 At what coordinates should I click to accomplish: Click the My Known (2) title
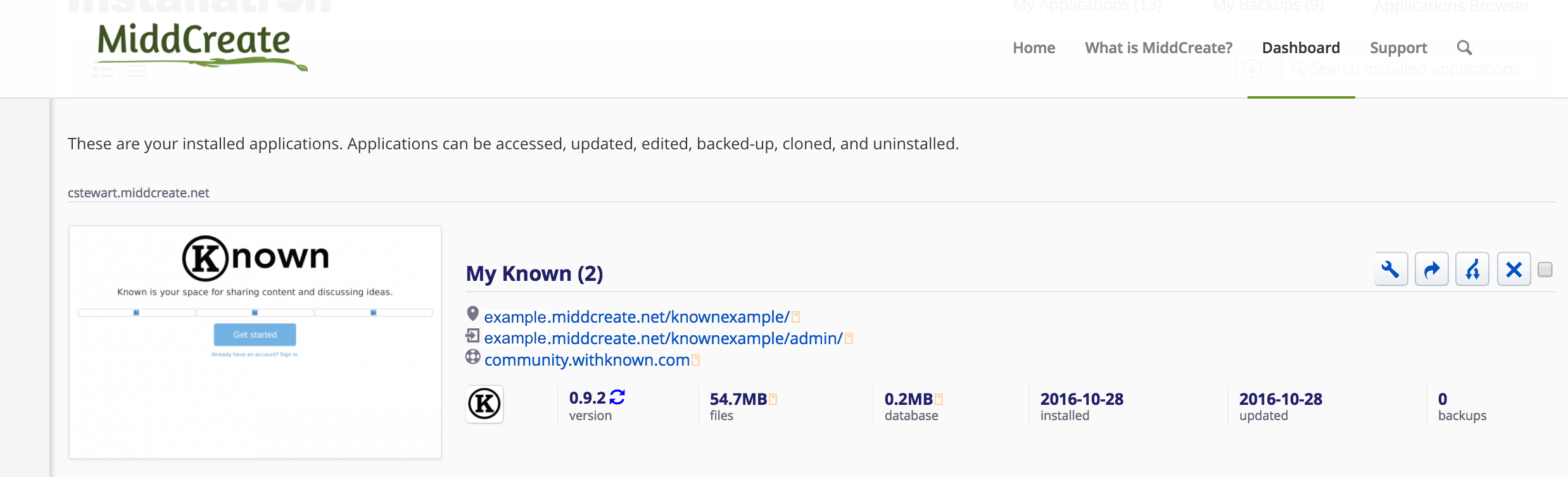[x=534, y=273]
